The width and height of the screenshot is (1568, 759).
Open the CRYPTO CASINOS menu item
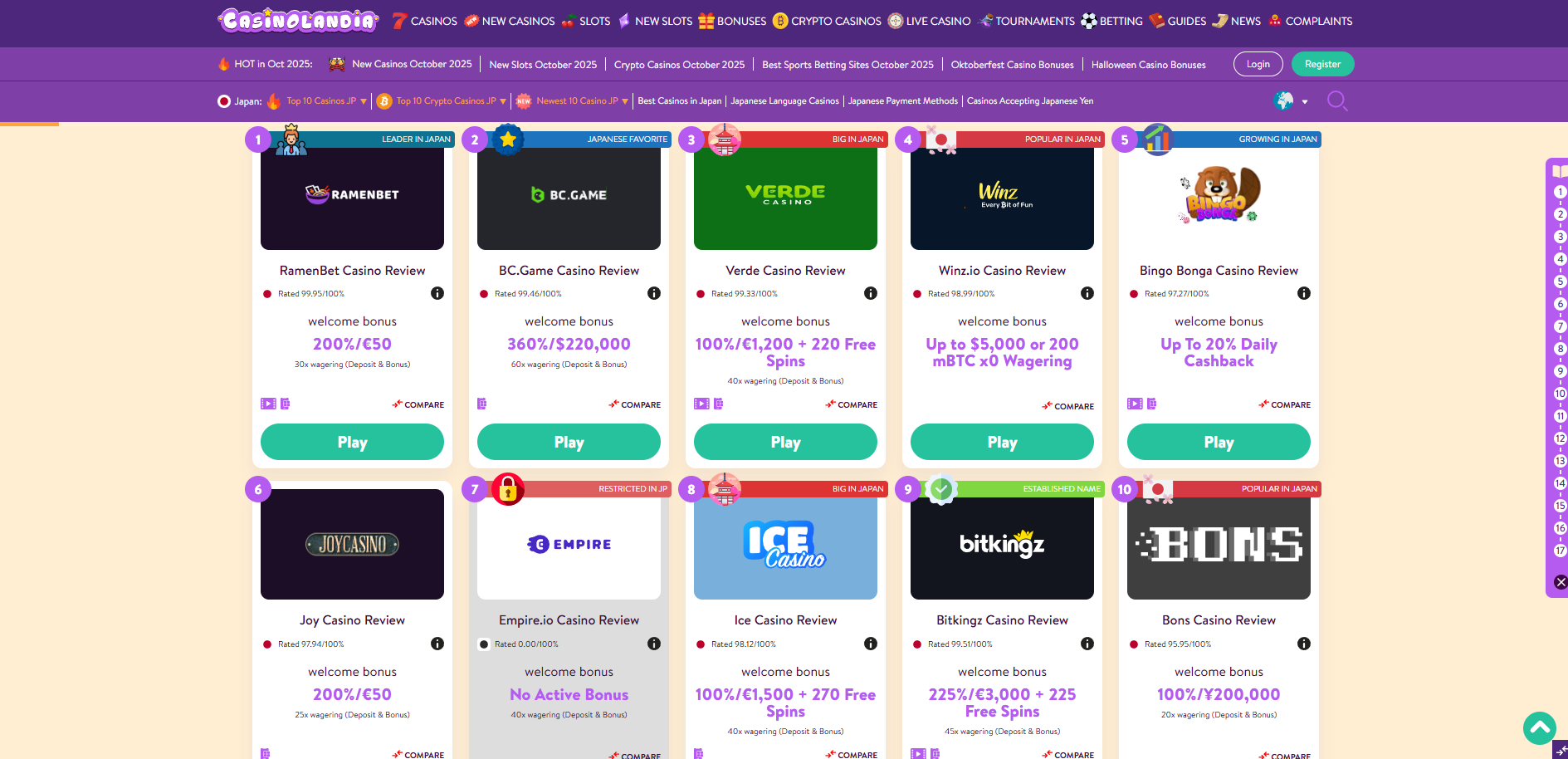point(827,21)
